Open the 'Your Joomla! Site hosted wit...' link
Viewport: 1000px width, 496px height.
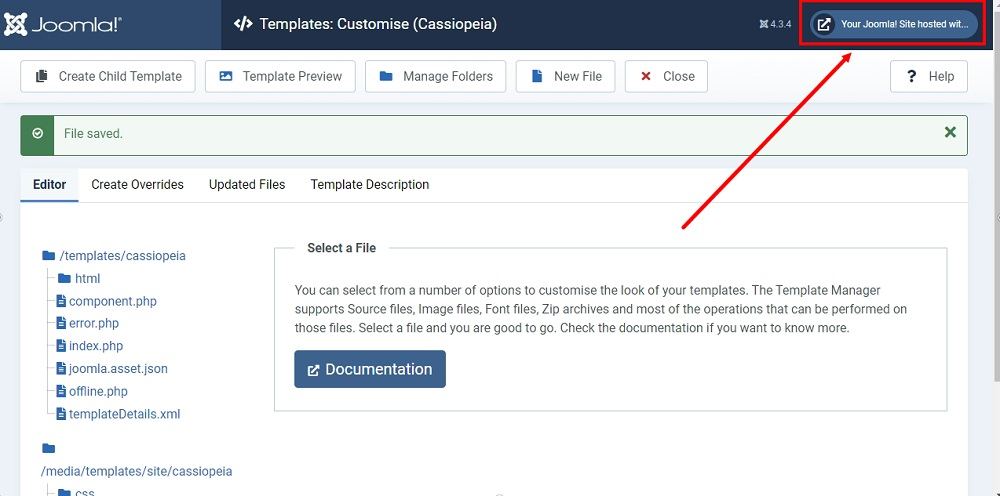pyautogui.click(x=894, y=24)
